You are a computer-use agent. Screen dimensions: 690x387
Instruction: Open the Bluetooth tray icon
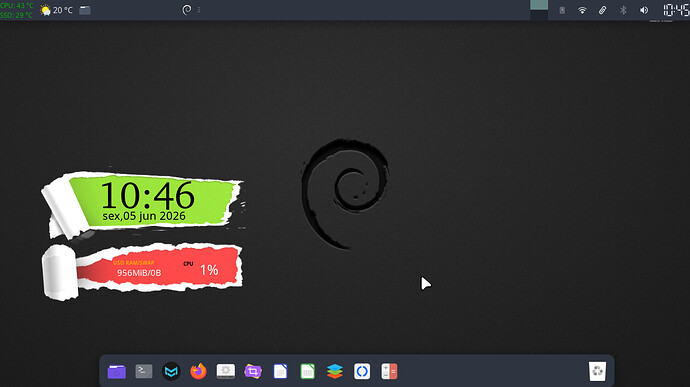(623, 10)
